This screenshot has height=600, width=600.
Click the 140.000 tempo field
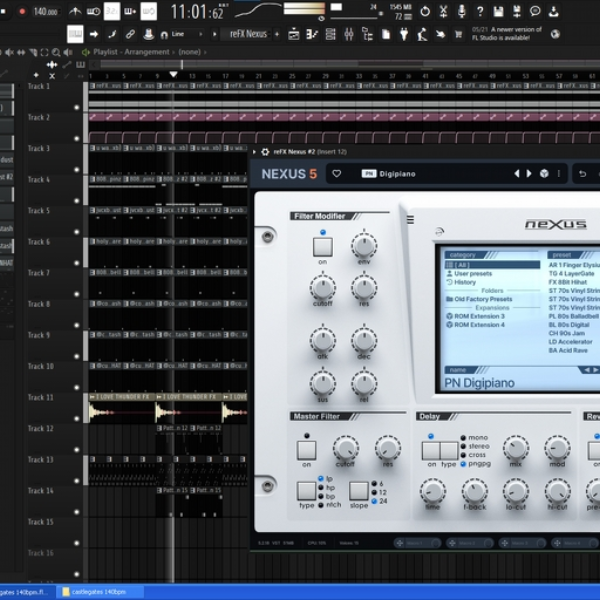point(45,11)
